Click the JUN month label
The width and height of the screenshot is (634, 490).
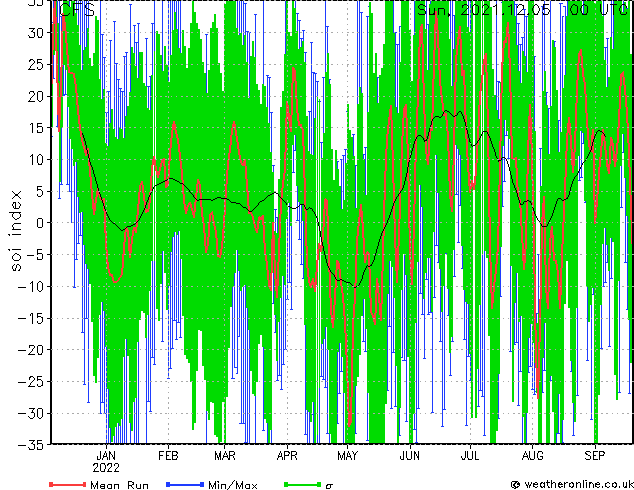410,456
